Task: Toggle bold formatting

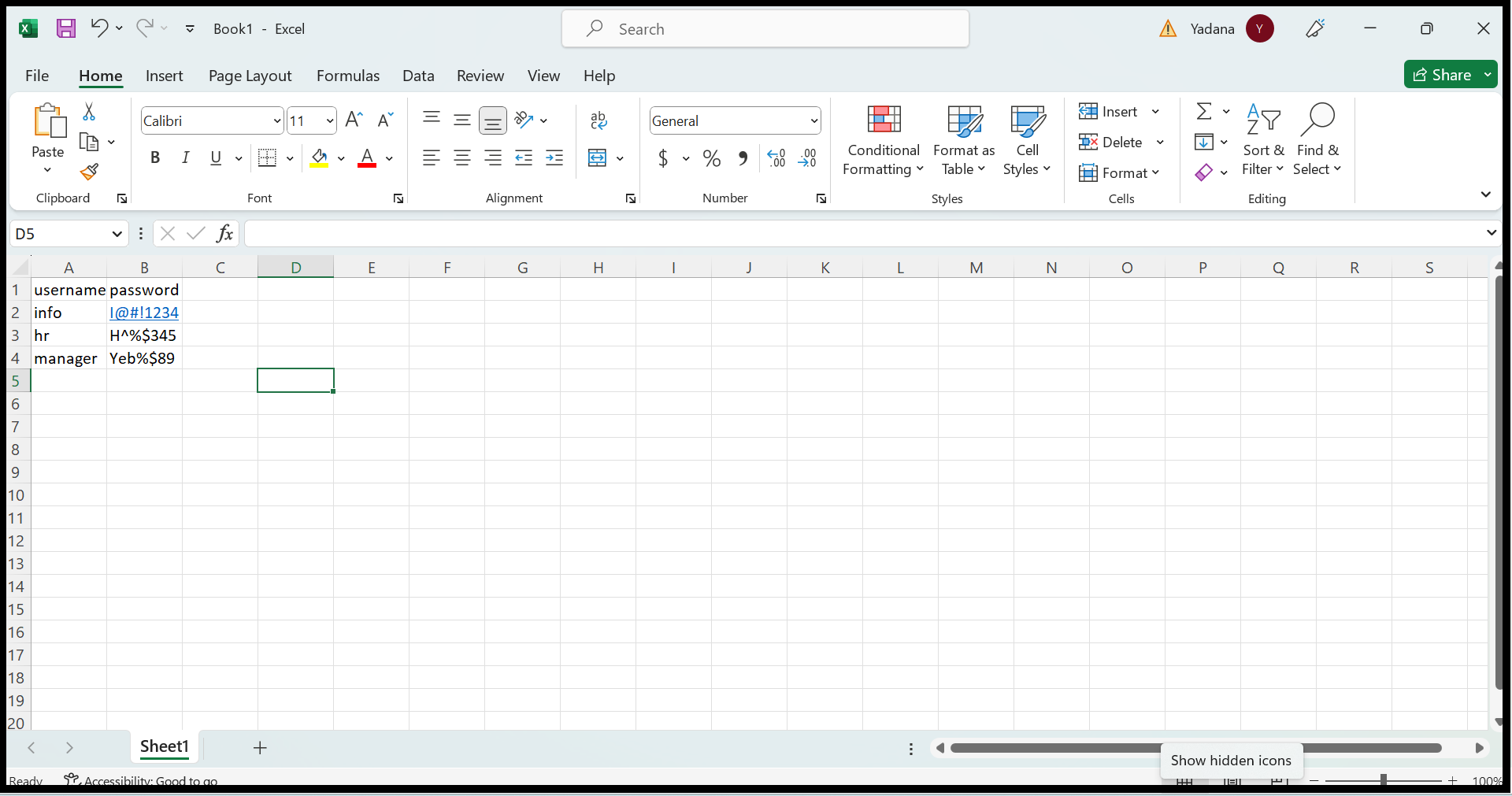Action: [154, 157]
